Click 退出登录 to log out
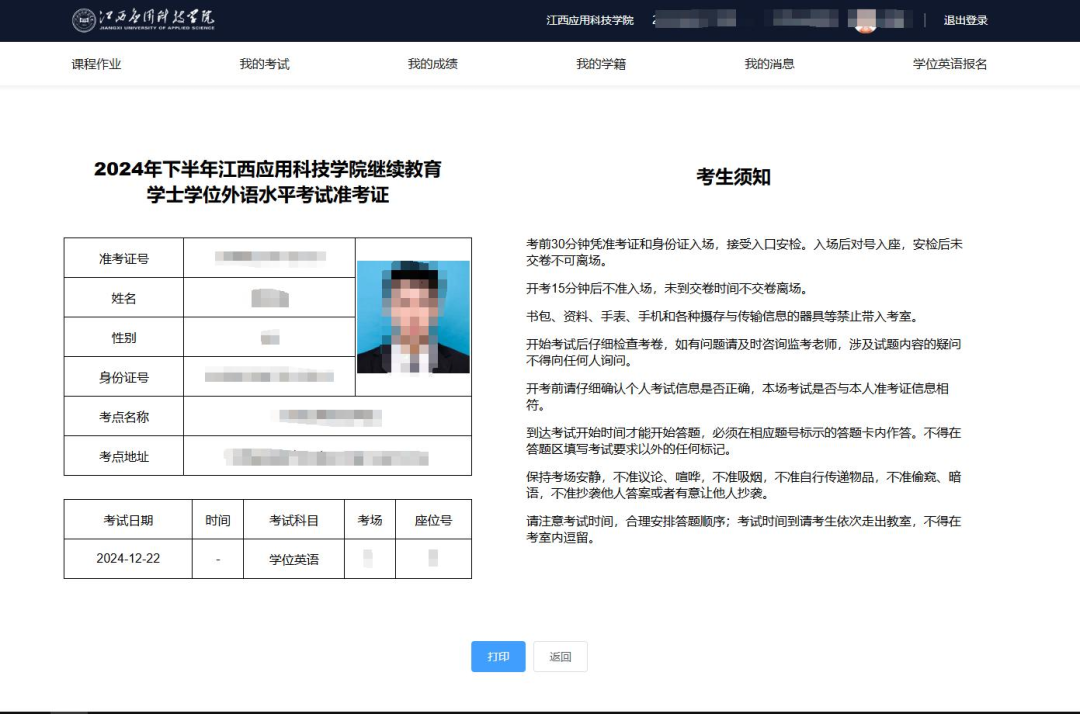1080x714 pixels. 965,20
